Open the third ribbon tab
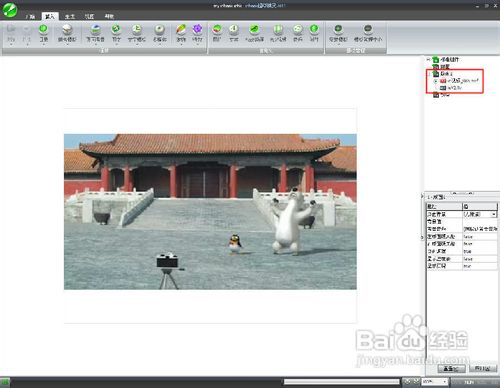 pyautogui.click(x=70, y=16)
